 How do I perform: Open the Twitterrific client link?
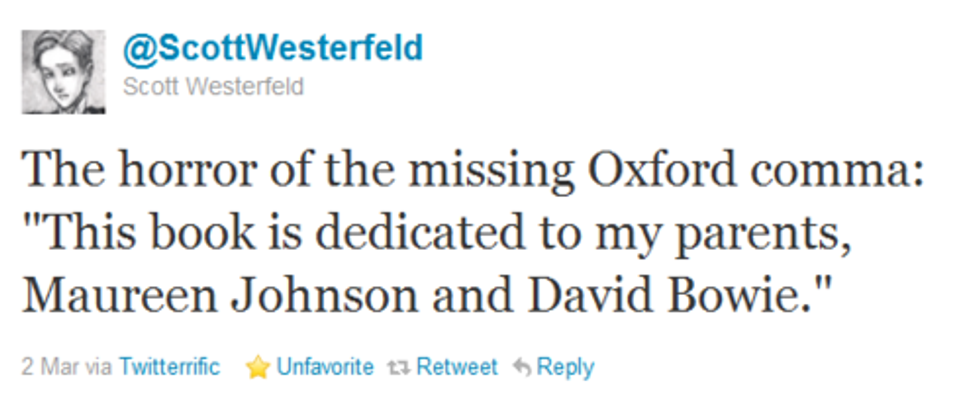(168, 367)
